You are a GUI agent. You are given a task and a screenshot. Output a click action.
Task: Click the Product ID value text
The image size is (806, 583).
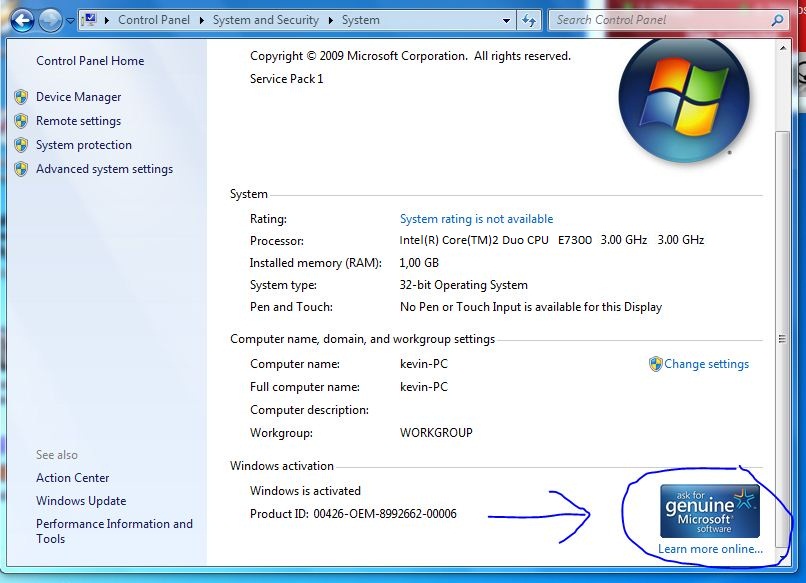click(385, 514)
